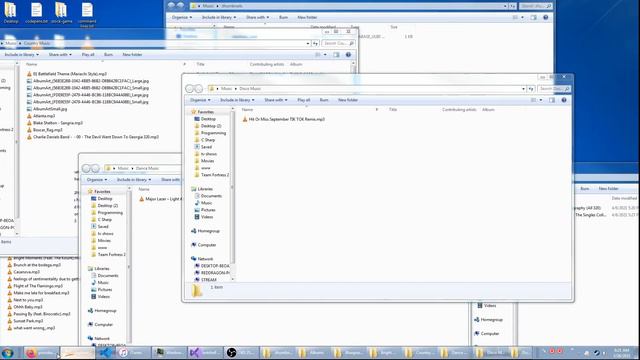The image size is (640, 360).
Task: Open help in the topmost background window
Action: tap(545, 18)
